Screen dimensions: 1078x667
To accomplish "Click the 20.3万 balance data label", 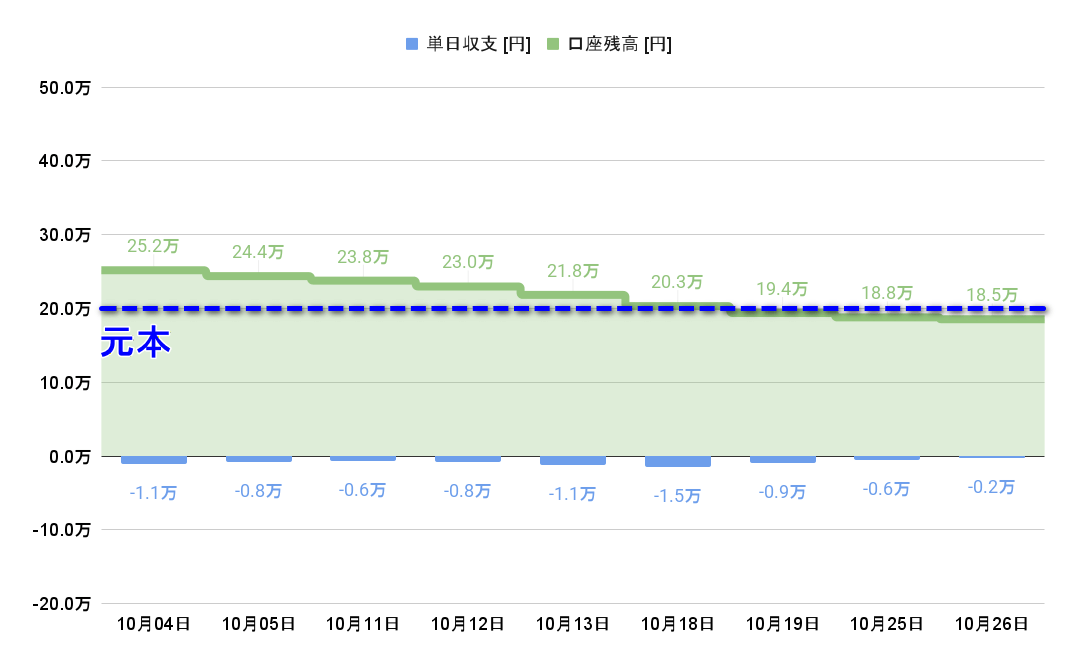I will (x=678, y=282).
